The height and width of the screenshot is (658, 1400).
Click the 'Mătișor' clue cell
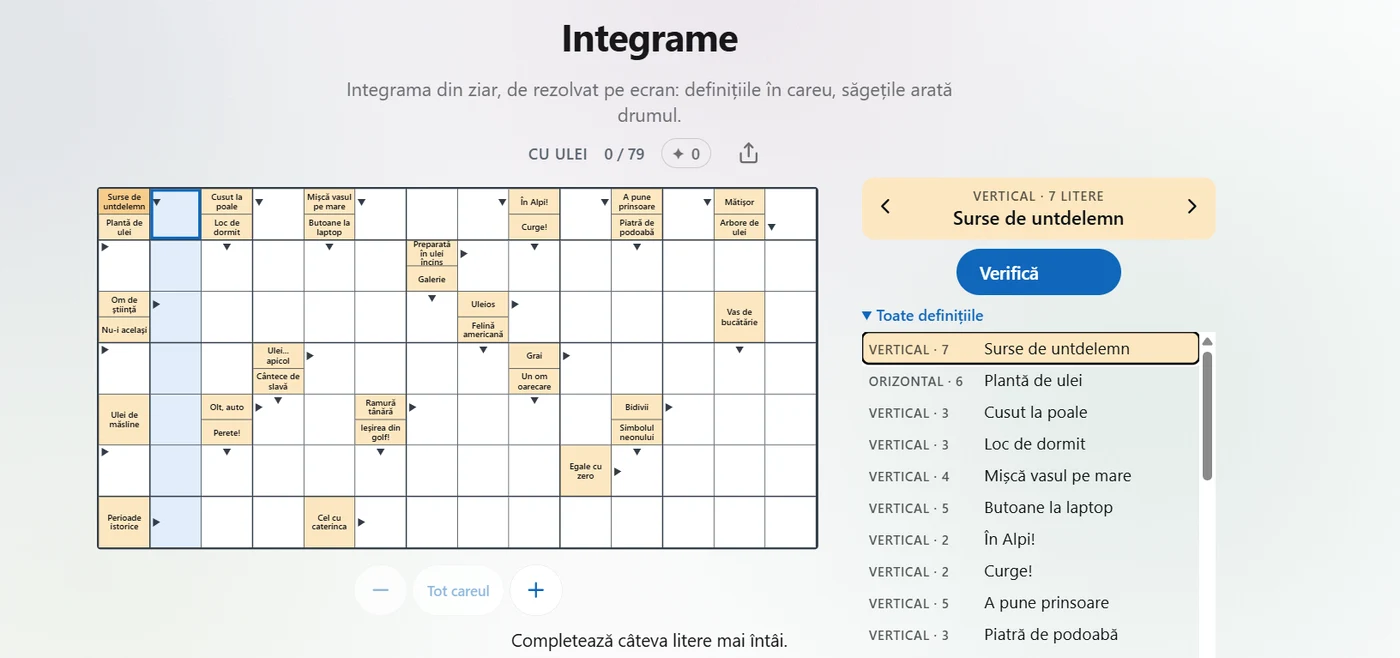click(739, 202)
